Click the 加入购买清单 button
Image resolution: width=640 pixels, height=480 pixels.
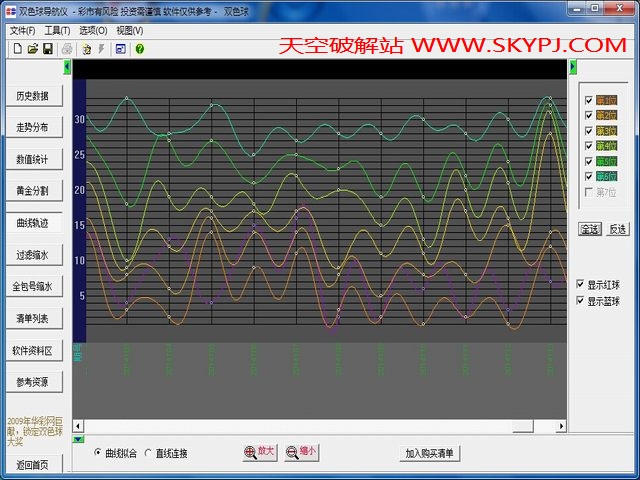tap(430, 453)
